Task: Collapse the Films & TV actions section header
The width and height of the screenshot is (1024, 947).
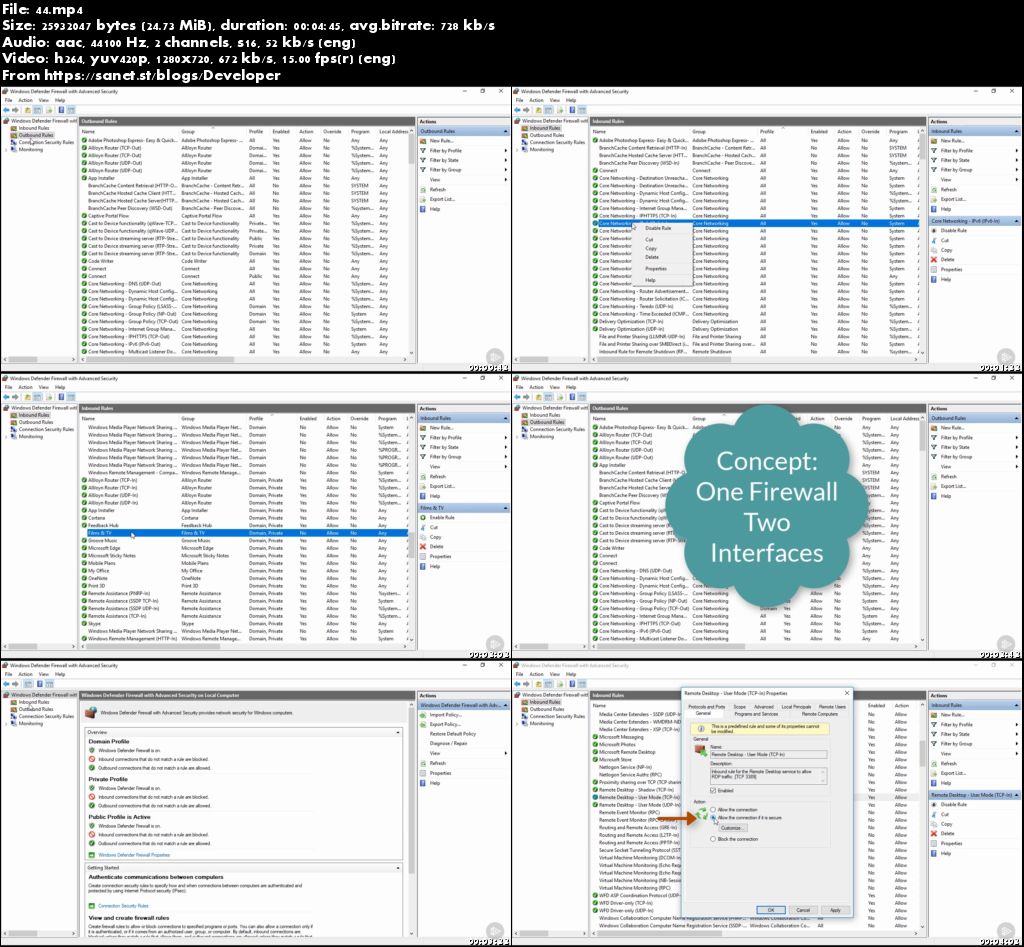Action: 505,507
